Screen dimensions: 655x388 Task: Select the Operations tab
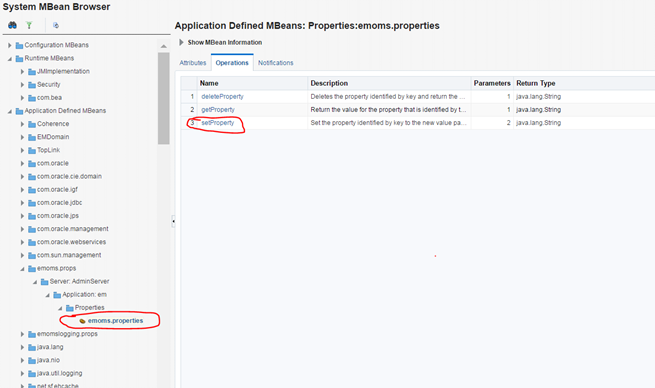(232, 63)
